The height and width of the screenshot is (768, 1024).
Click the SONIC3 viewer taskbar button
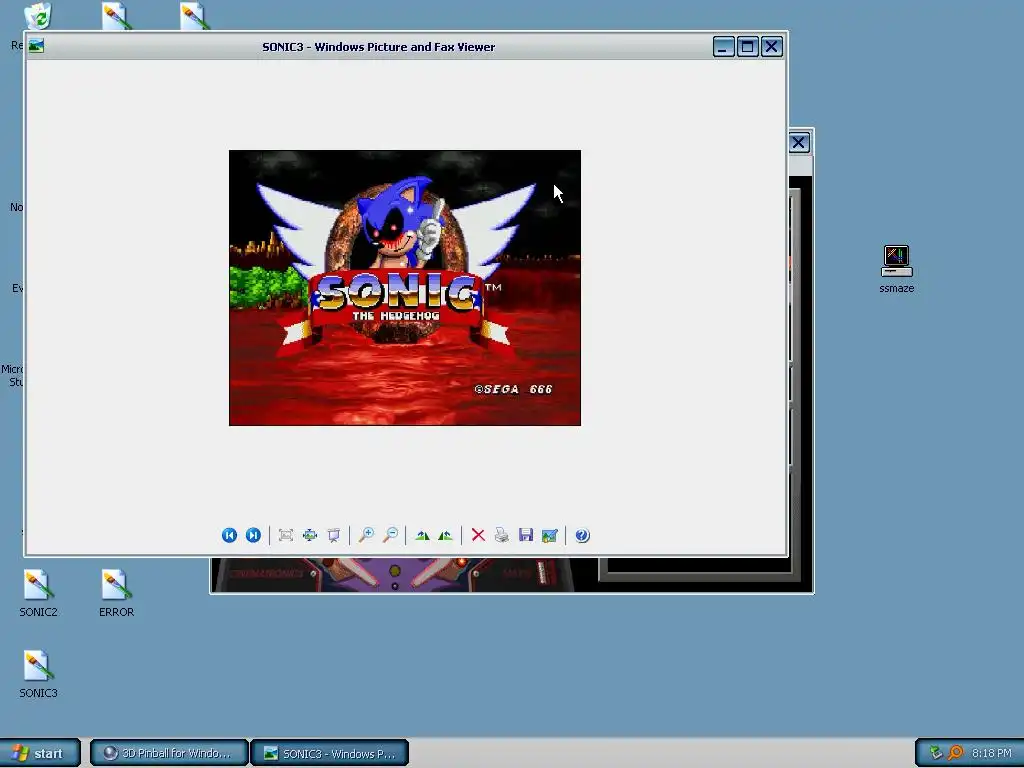[x=330, y=753]
